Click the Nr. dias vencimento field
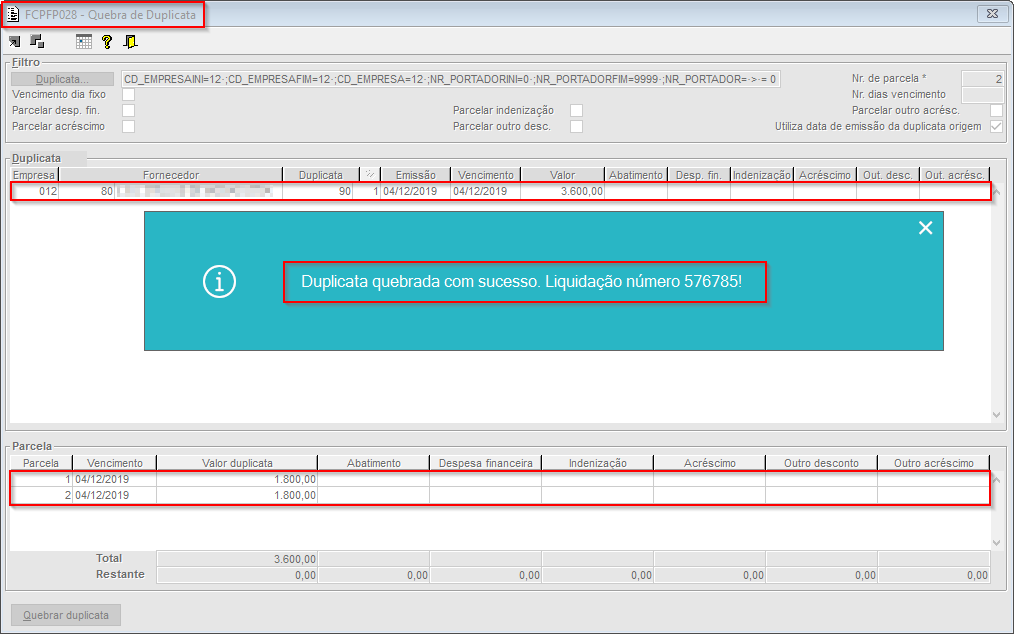This screenshot has height=634, width=1016. tap(983, 95)
